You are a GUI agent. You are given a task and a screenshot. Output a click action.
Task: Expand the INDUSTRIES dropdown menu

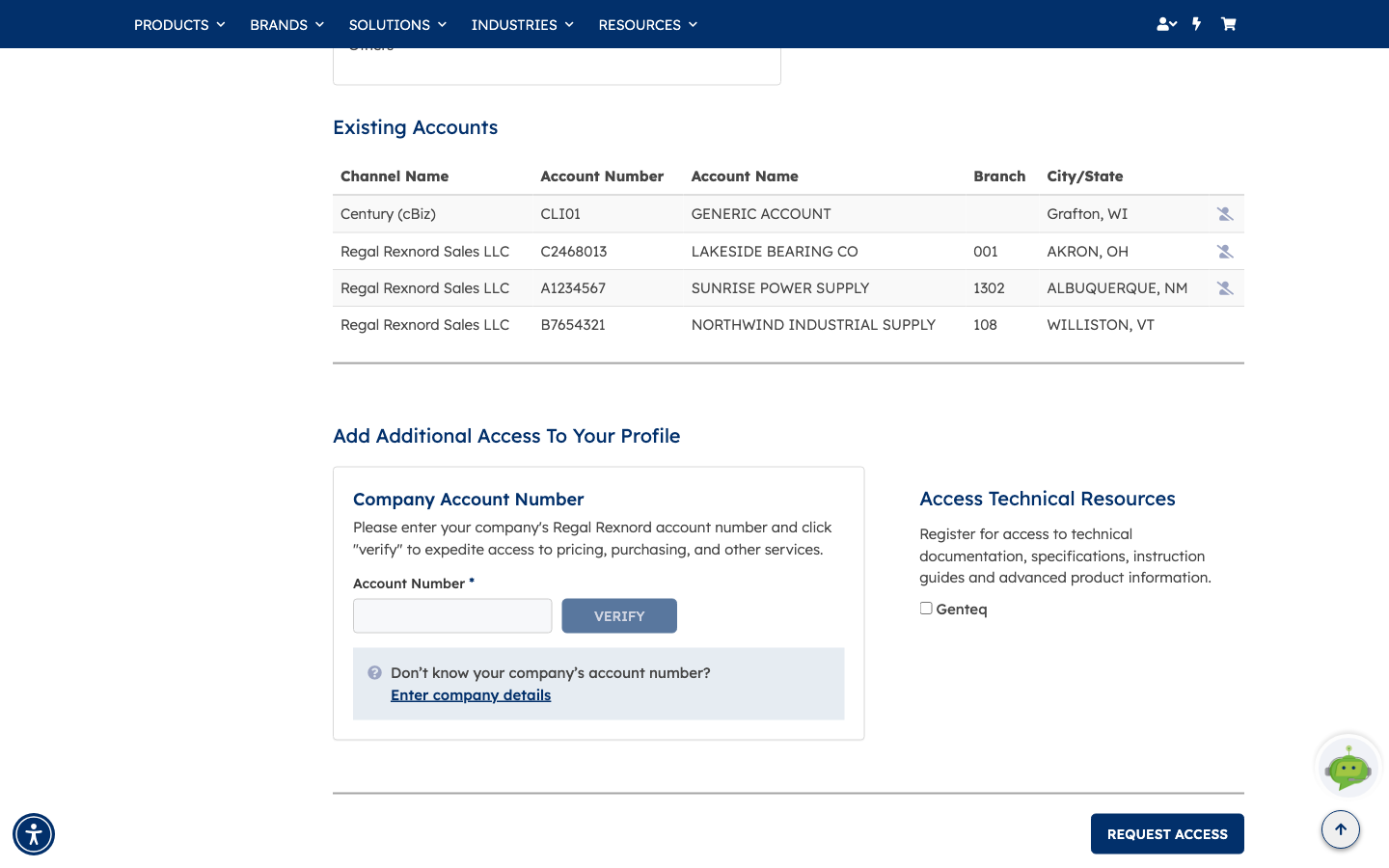tap(522, 24)
